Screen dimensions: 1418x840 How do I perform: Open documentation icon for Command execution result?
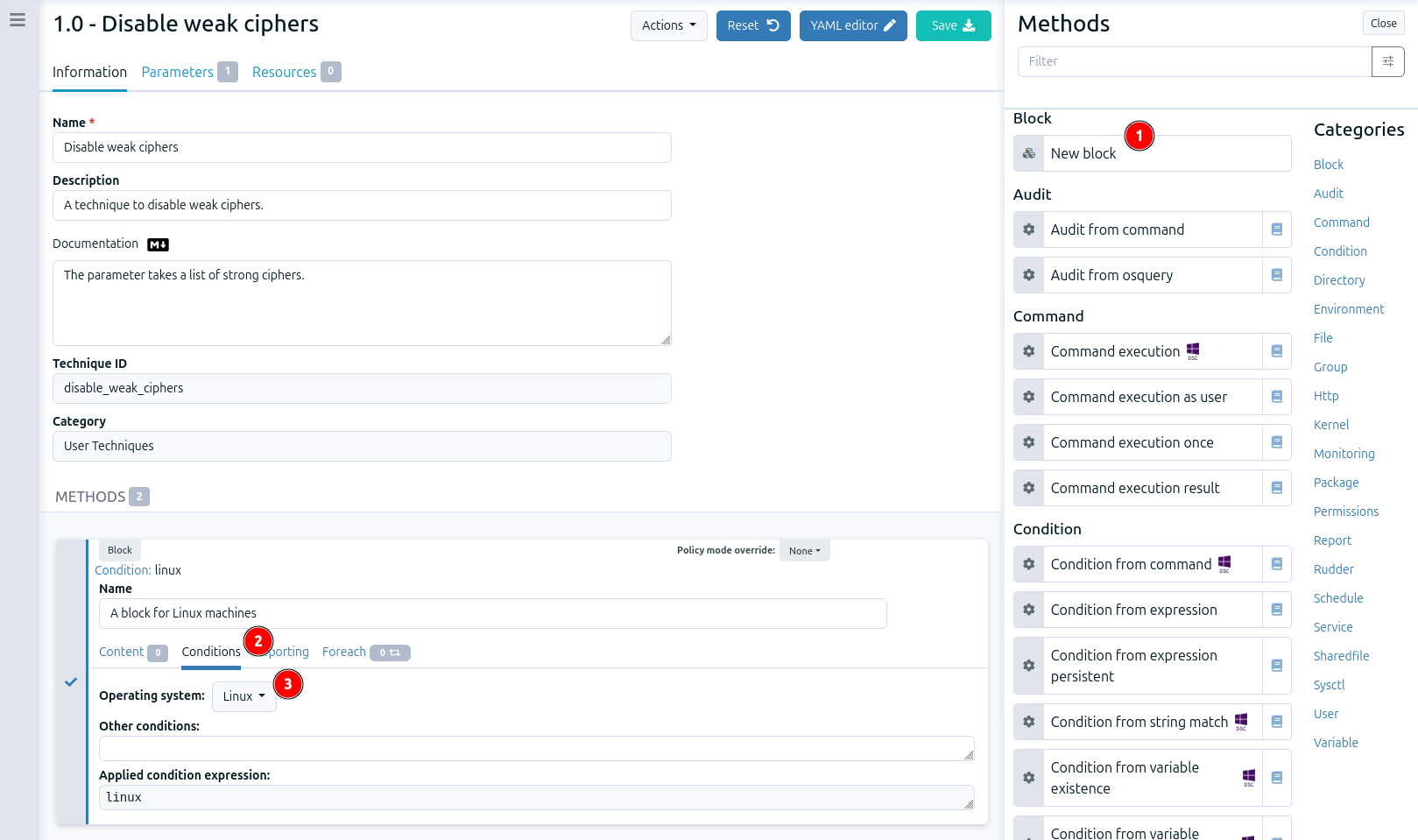pyautogui.click(x=1276, y=488)
